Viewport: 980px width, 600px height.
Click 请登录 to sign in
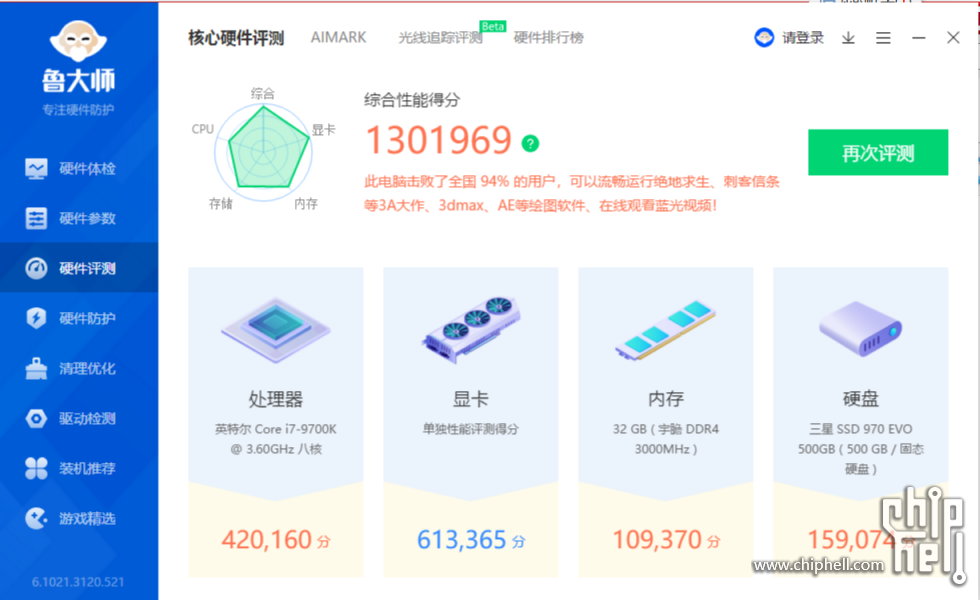click(x=803, y=38)
